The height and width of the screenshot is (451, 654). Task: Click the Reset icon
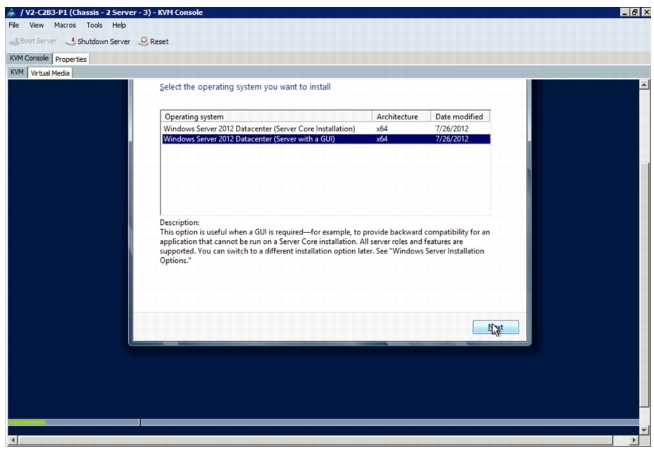tap(143, 41)
